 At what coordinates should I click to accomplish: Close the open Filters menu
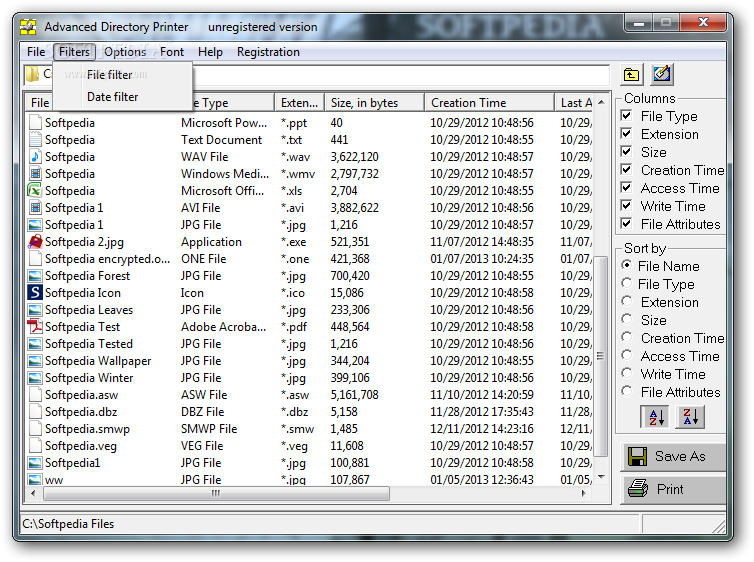coord(74,52)
